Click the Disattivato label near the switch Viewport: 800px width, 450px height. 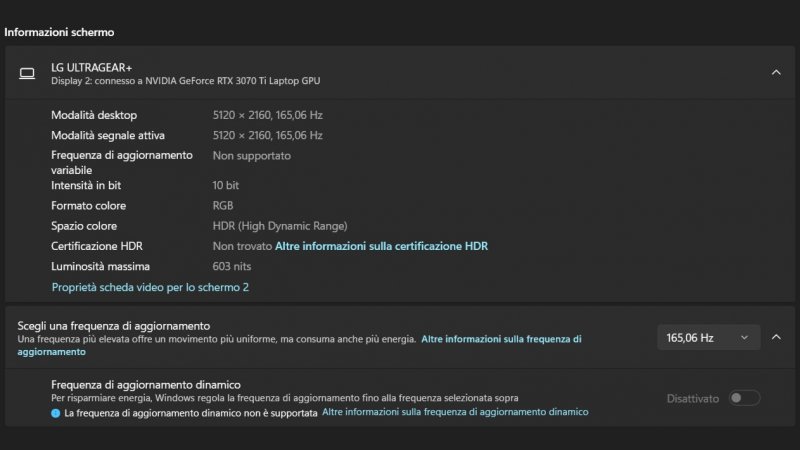(693, 398)
